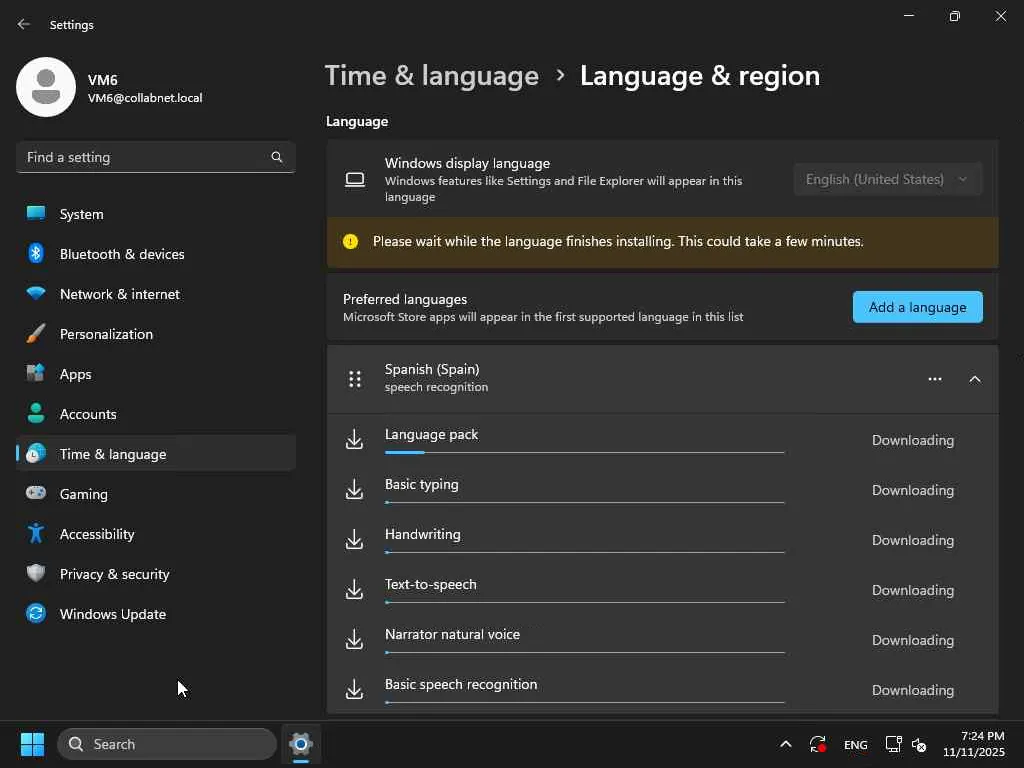
Task: Open the Windows display language dropdown
Action: point(888,180)
